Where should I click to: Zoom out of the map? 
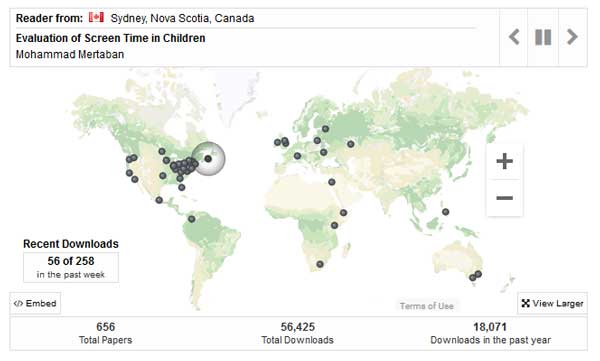click(x=504, y=198)
